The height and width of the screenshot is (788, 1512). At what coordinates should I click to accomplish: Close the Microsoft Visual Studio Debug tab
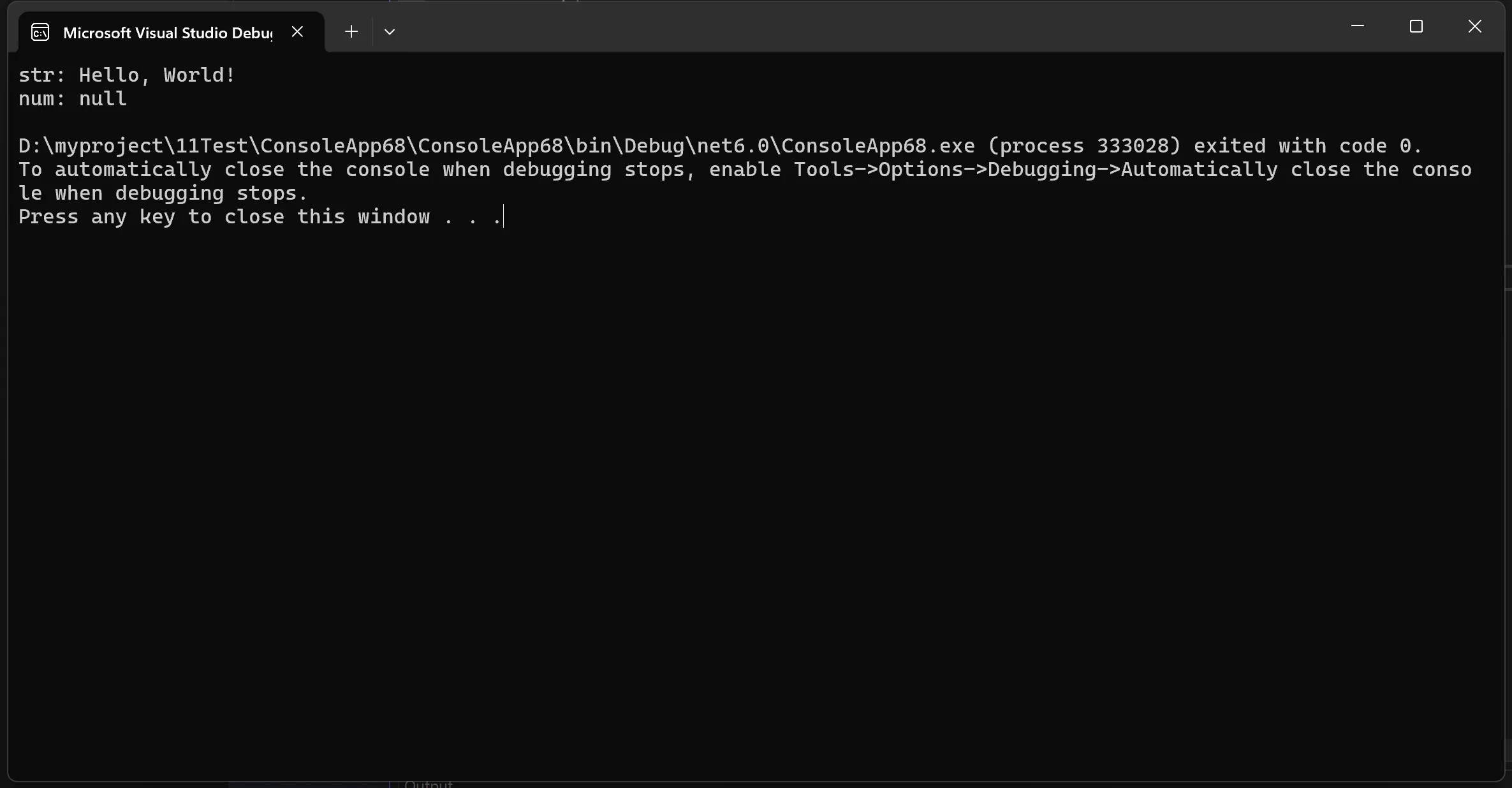[297, 31]
